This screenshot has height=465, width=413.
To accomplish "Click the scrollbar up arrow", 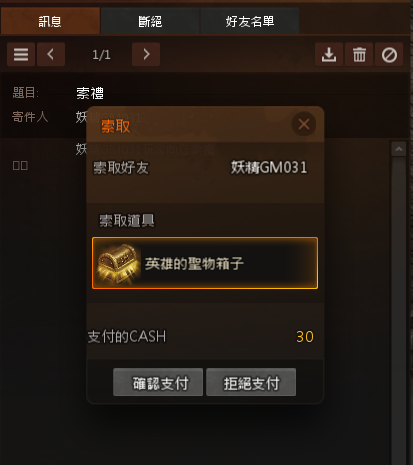I will point(399,149).
